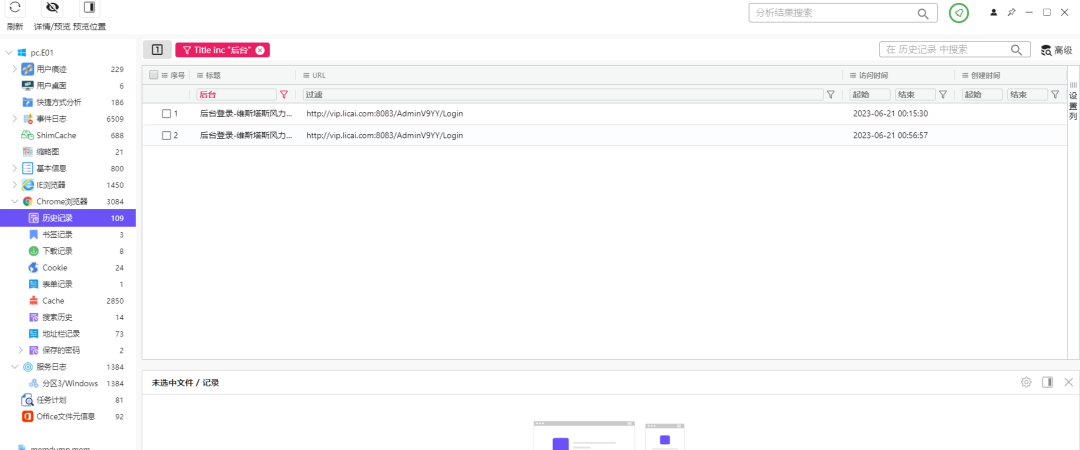Click 访问时间 结束 date field

pyautogui.click(x=915, y=94)
